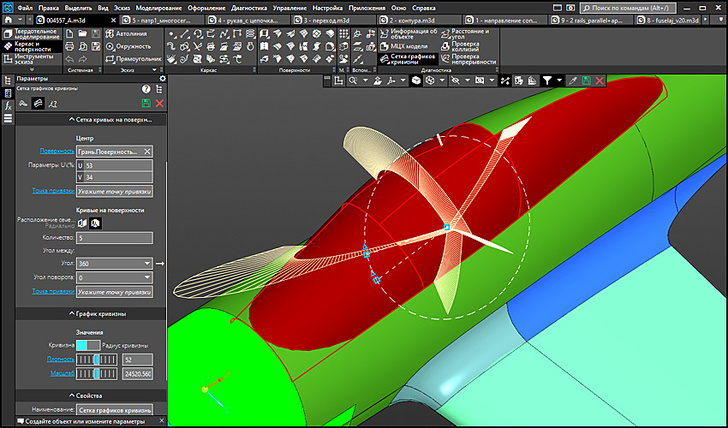This screenshot has height=428, width=728.
Task: Click the Поверхность link
Action: 57,151
